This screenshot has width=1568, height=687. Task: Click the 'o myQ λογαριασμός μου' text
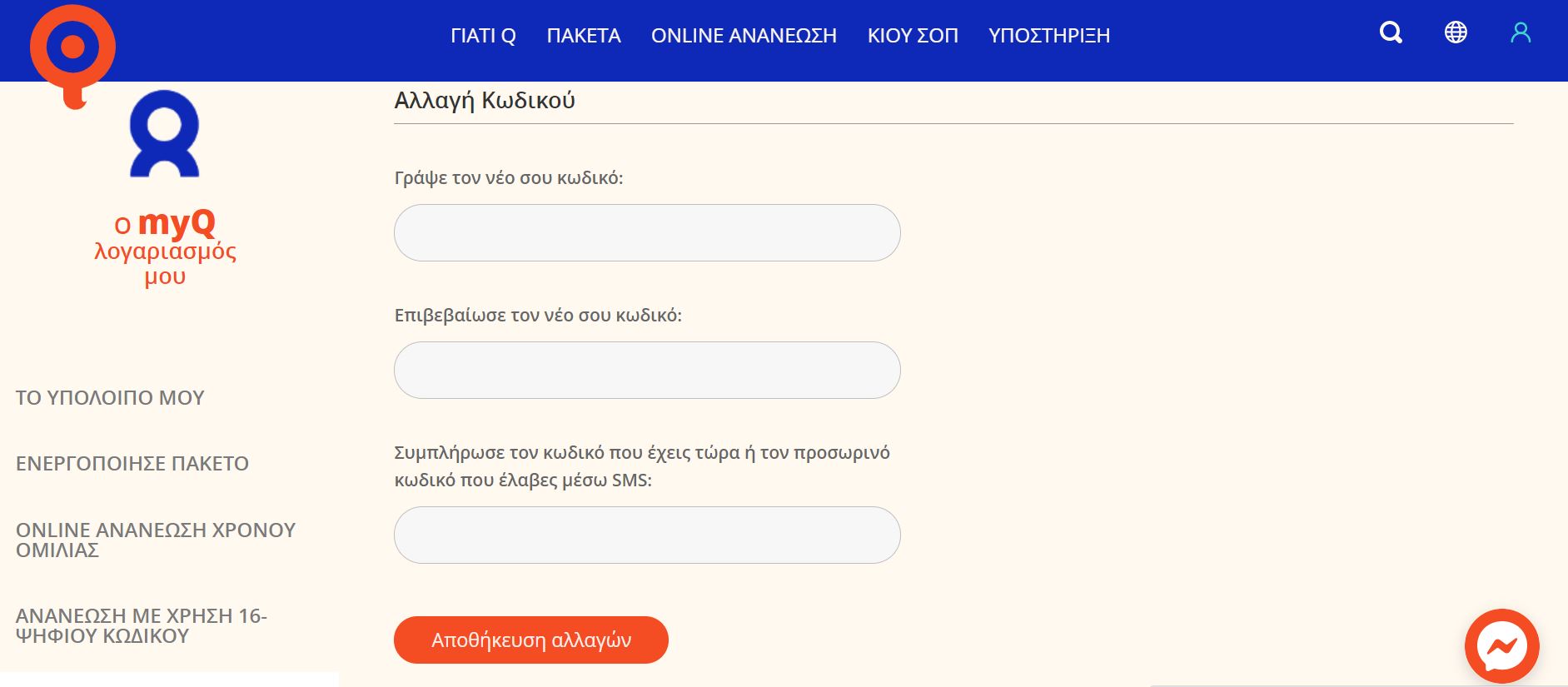click(165, 247)
